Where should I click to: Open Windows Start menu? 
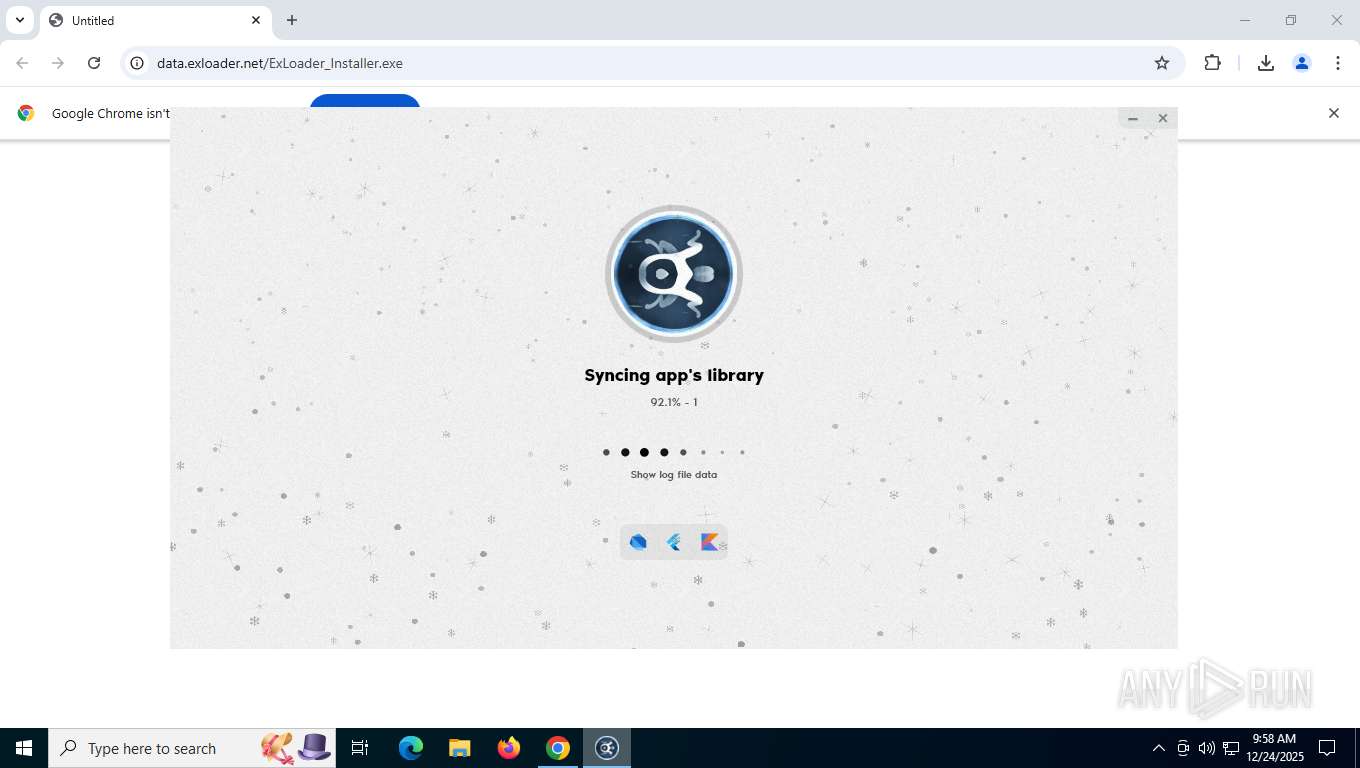point(24,748)
